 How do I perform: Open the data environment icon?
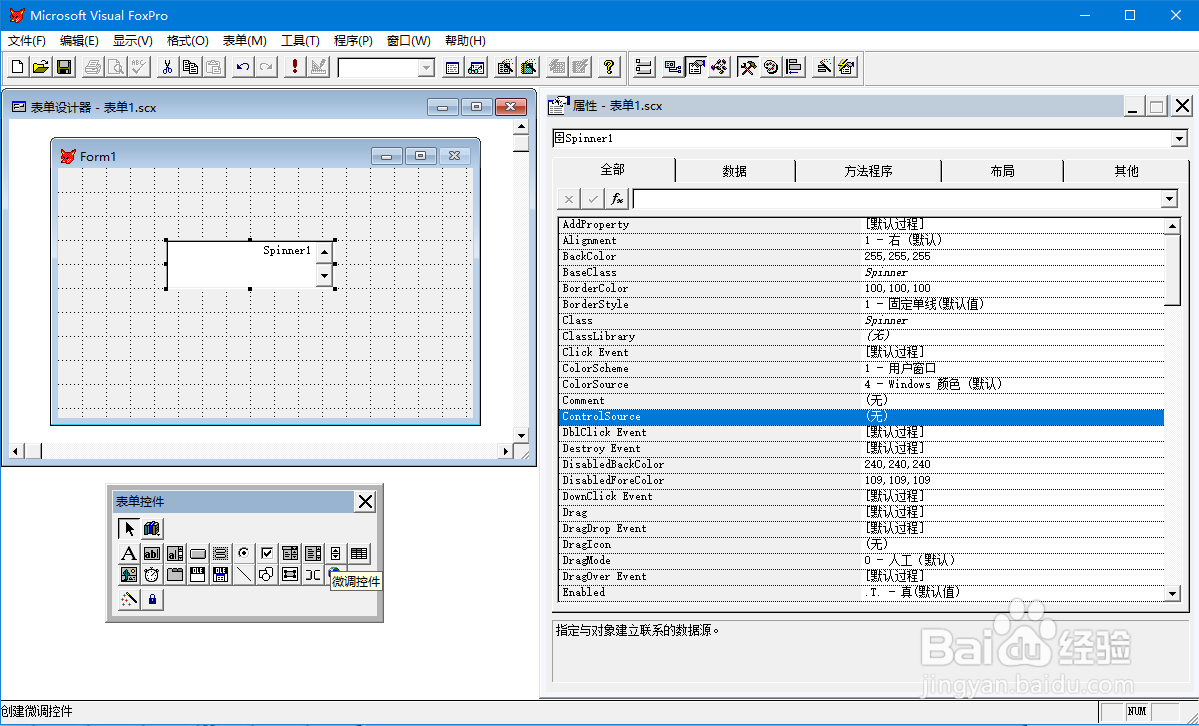click(x=672, y=67)
